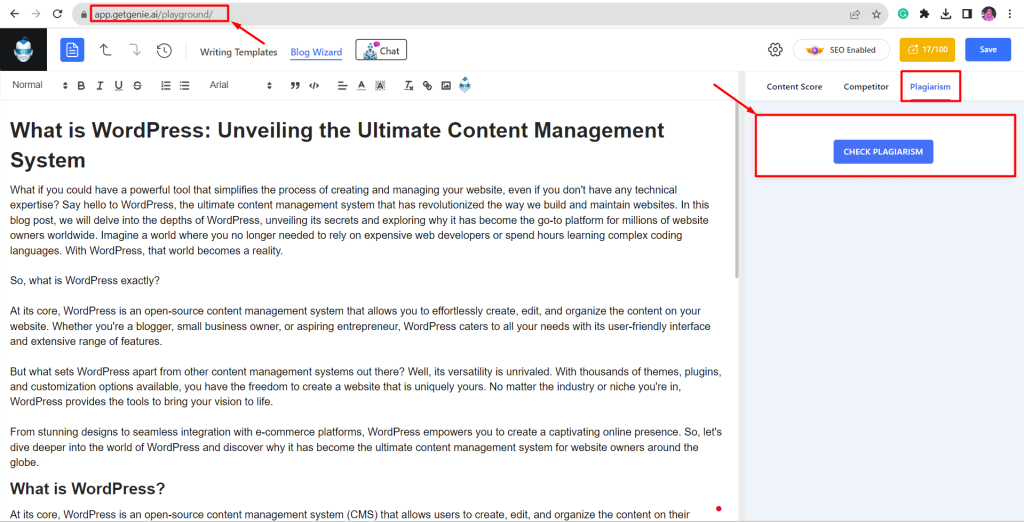The height and width of the screenshot is (522, 1024).
Task: Bookmark this page with the star
Action: (x=876, y=14)
